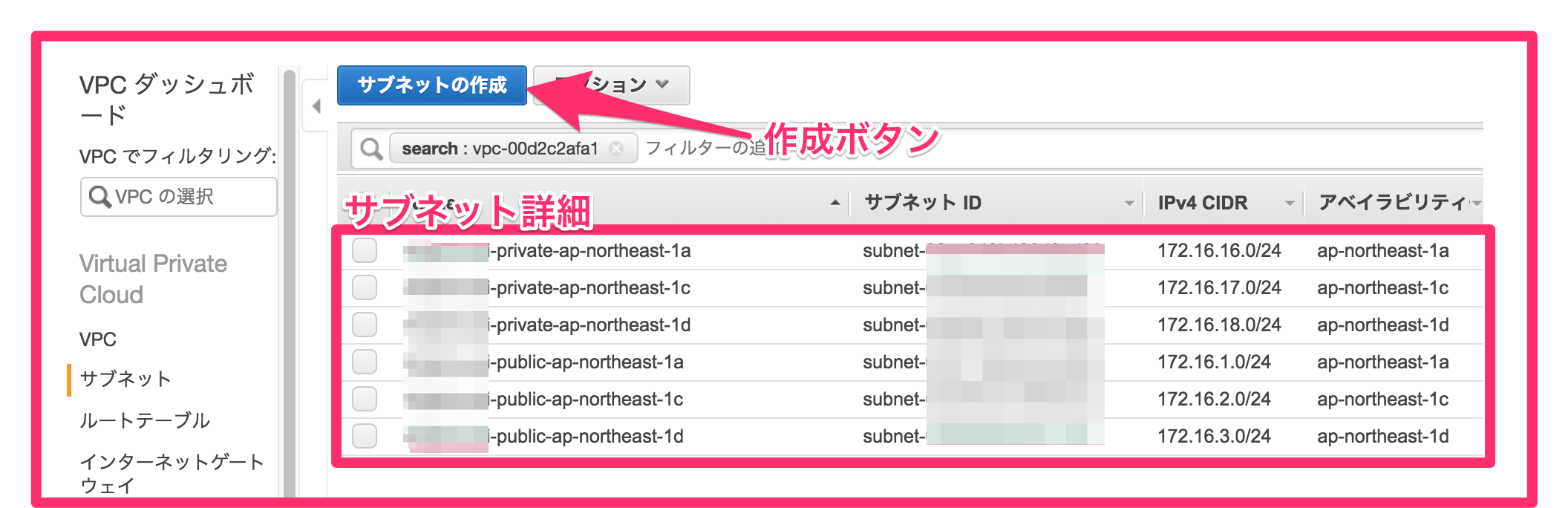Click the -private-ap-northeast-1d subnet name
The image size is (1568, 508).
590,325
